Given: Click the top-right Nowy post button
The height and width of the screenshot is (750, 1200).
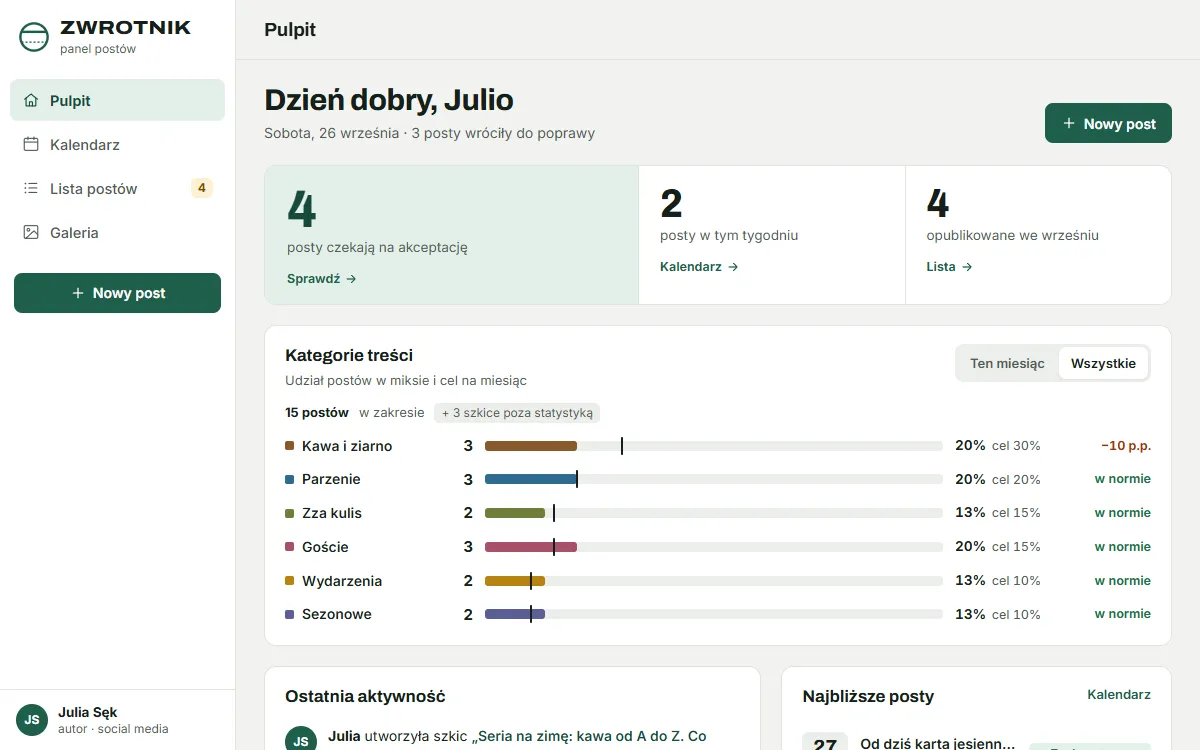Looking at the screenshot, I should 1108,123.
